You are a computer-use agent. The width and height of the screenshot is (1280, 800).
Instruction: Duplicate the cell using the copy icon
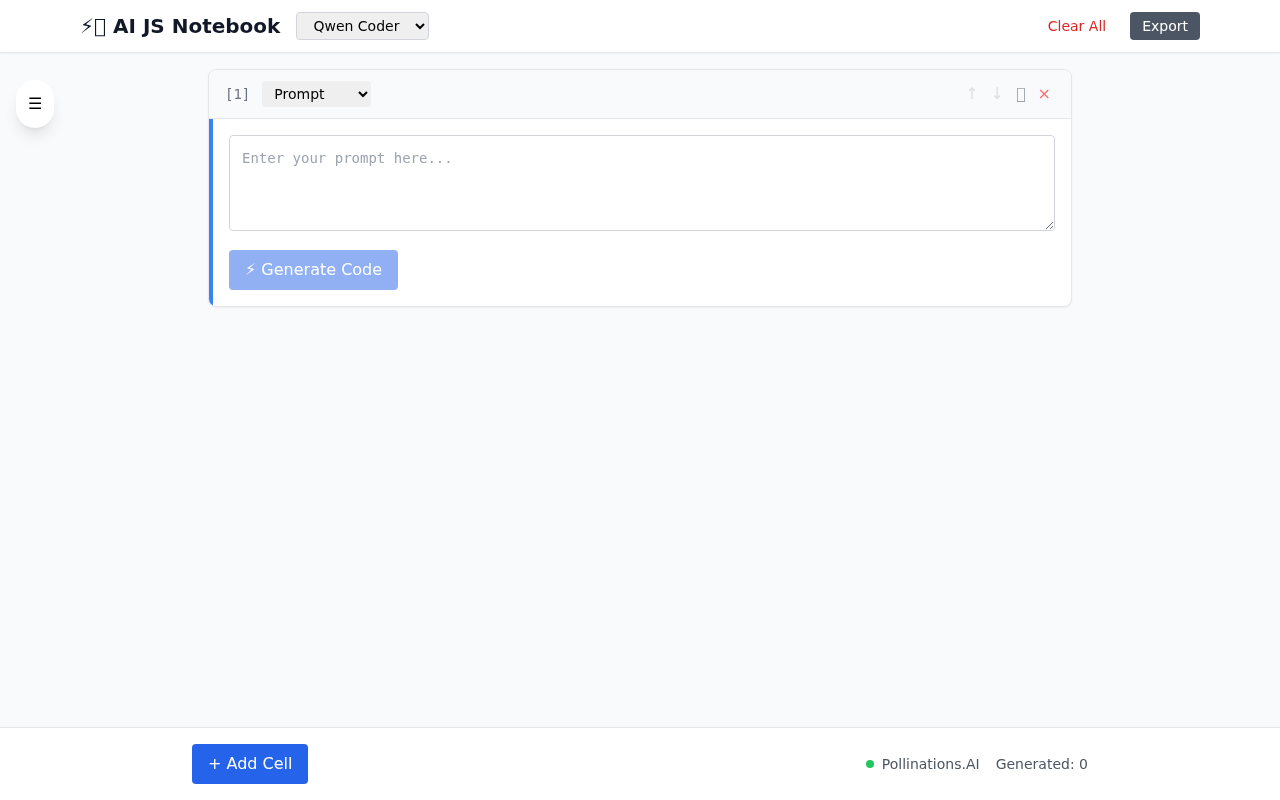click(1020, 93)
